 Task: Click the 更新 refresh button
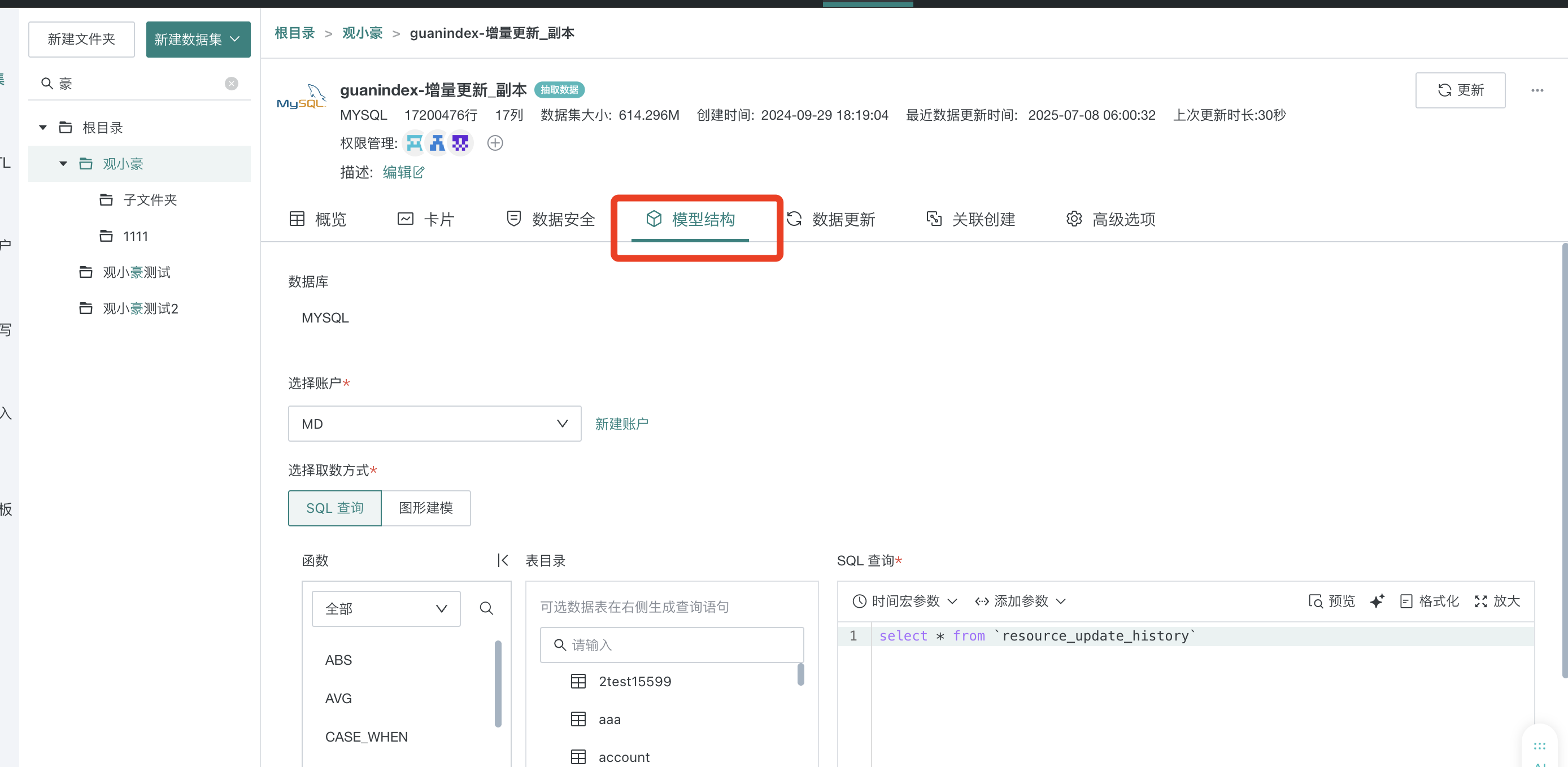[x=1460, y=90]
